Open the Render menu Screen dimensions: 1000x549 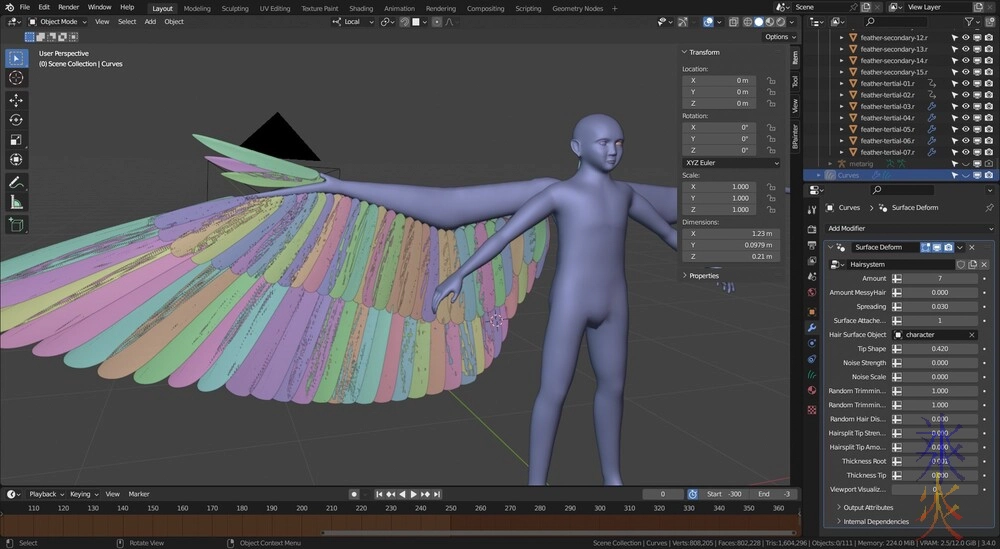pos(68,7)
